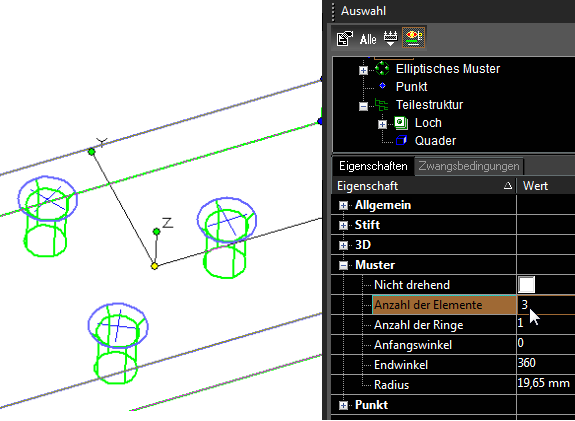Viewport: 575px width, 421px height.
Task: Click the Anzahl der Ringe value 1
Action: coord(520,323)
